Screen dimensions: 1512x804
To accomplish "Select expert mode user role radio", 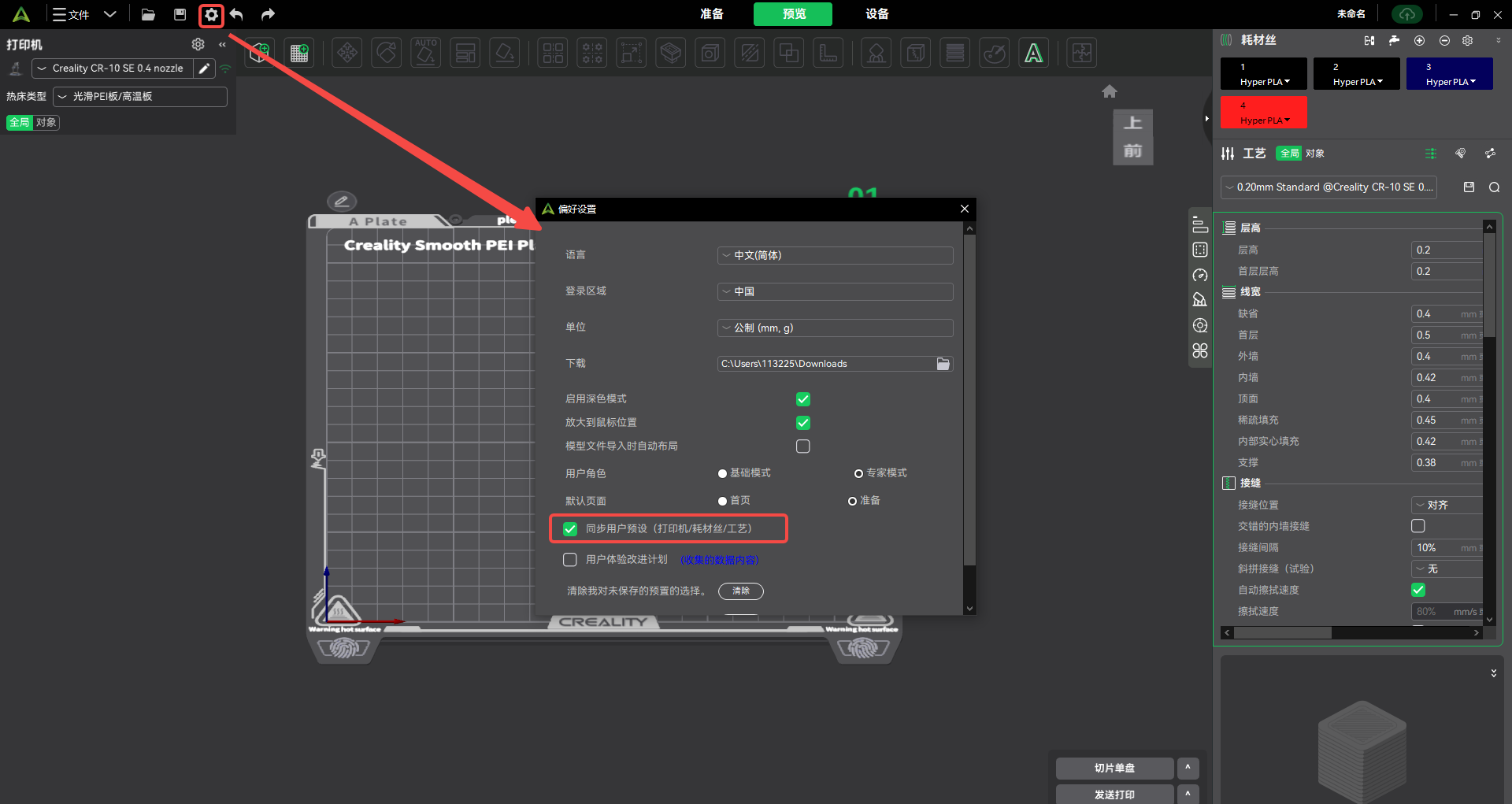I will coord(858,473).
